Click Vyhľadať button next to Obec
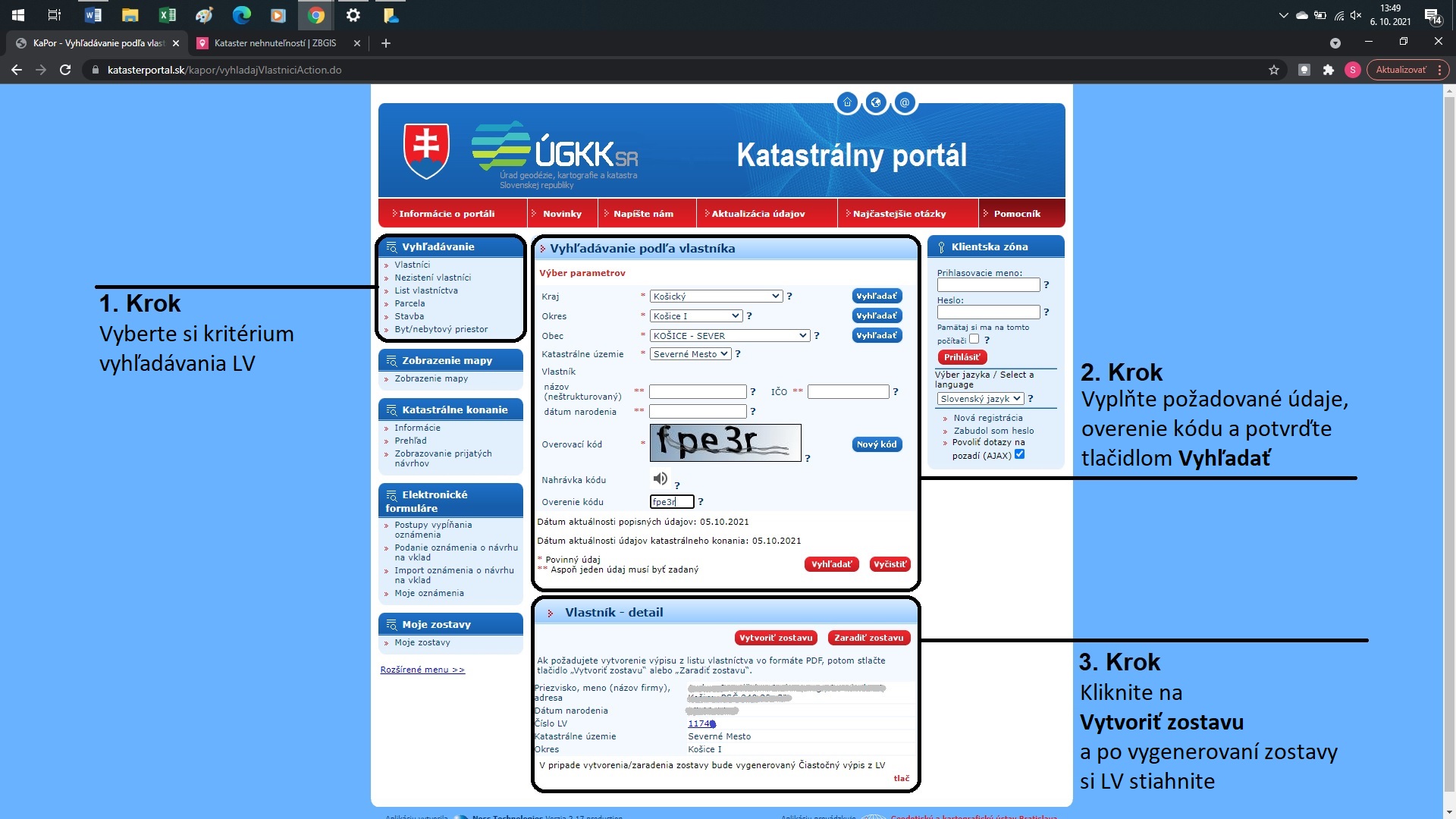1456x819 pixels. click(877, 335)
